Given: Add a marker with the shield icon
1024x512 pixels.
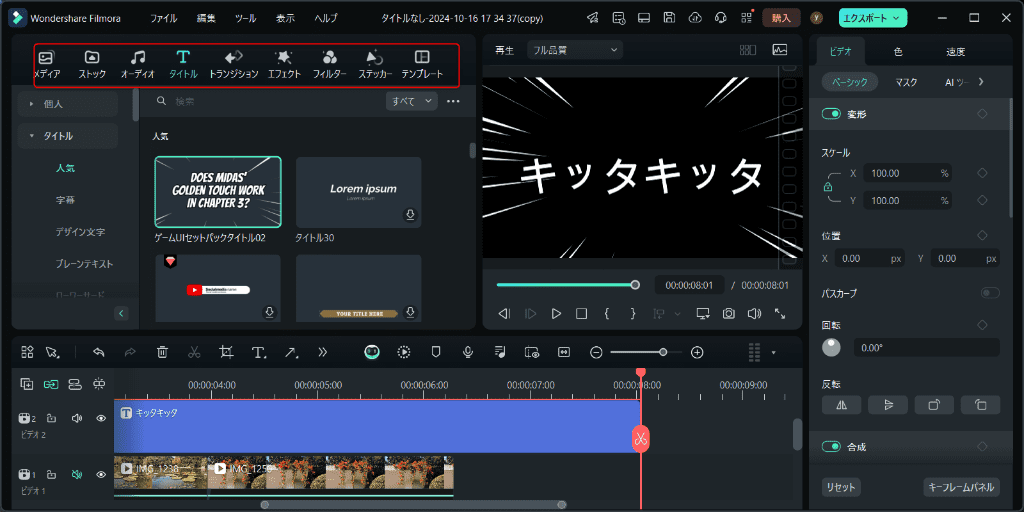Looking at the screenshot, I should [x=436, y=352].
